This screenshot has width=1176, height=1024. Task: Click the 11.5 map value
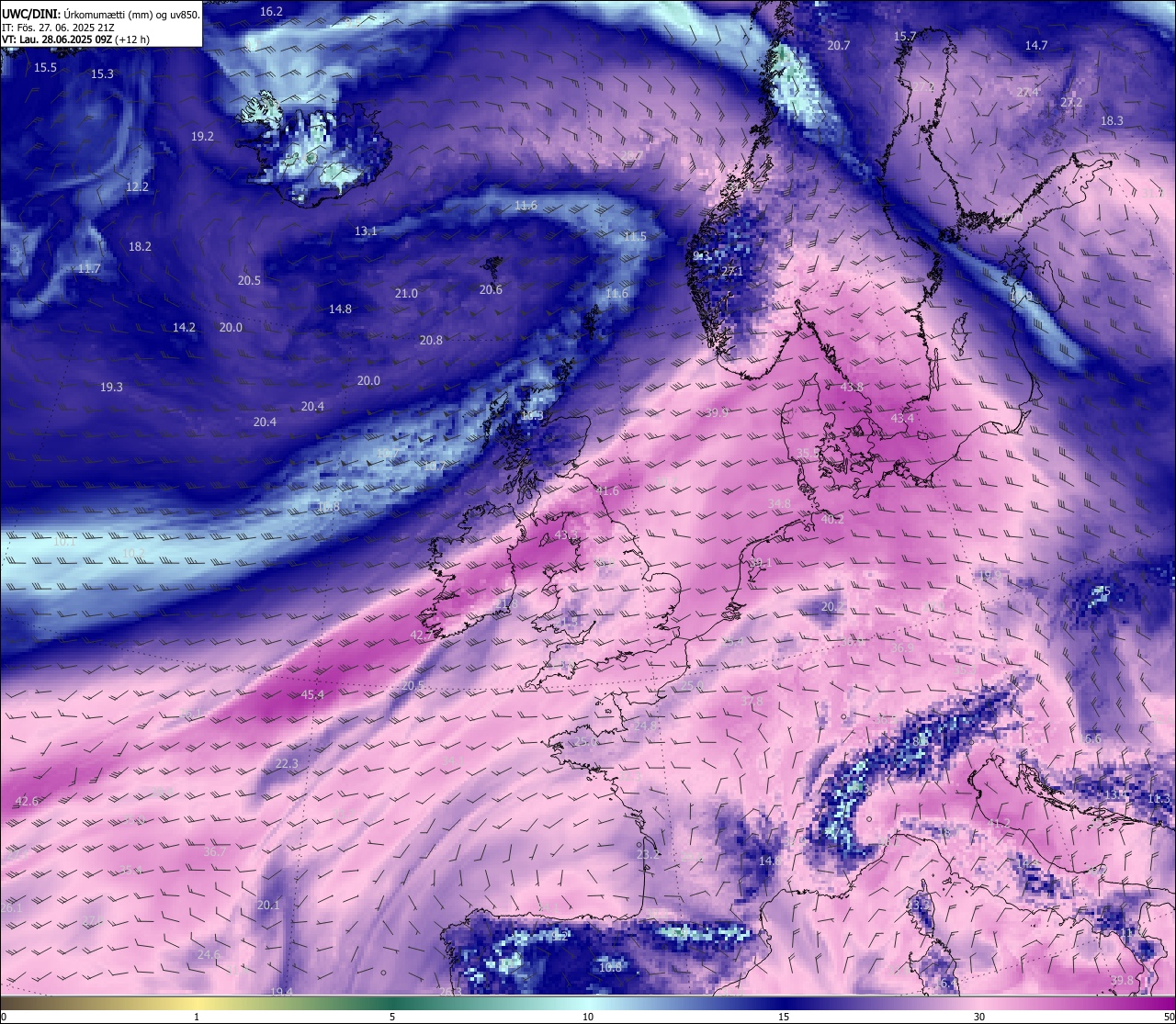point(635,237)
